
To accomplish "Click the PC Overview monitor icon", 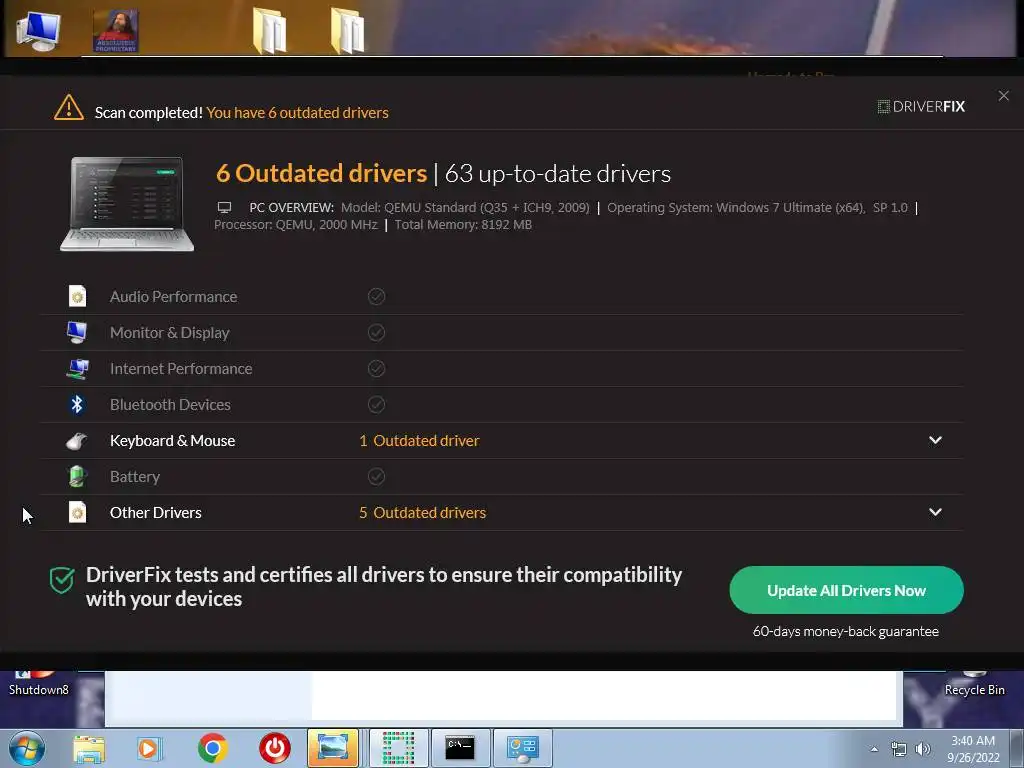I will [224, 208].
